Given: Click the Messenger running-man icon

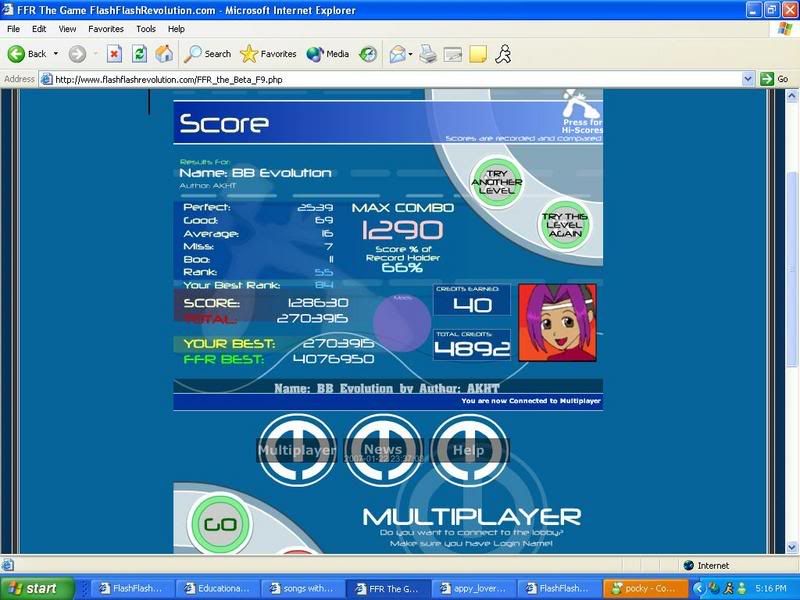Looking at the screenshot, I should point(503,54).
